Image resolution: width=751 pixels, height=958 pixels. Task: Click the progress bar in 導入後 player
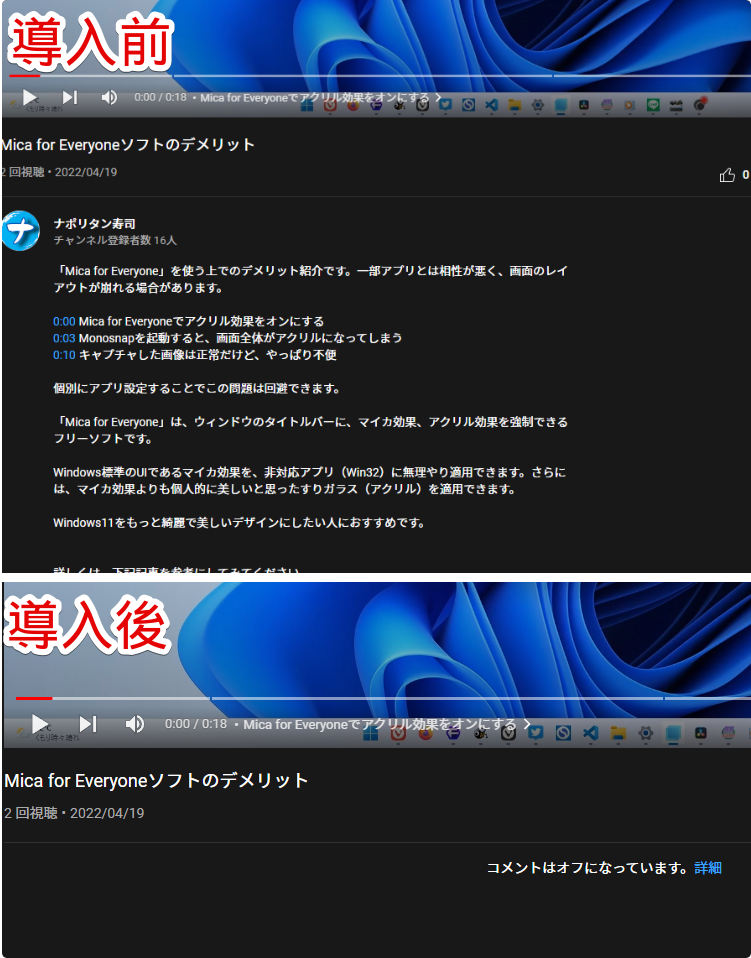pyautogui.click(x=383, y=698)
